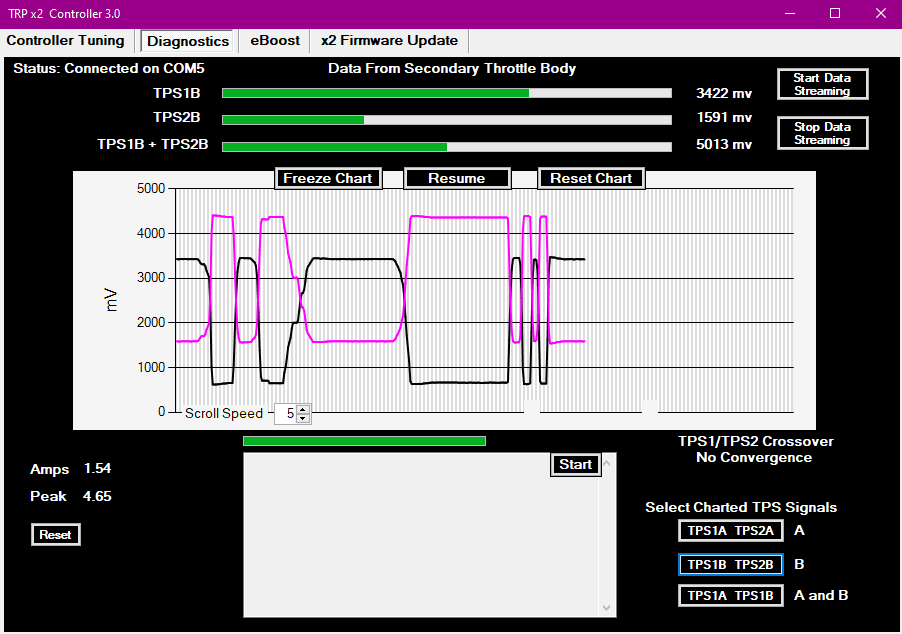Screen dimensions: 902x634
Task: Click the Data From Secondary Throttle Body heading
Action: 452,68
